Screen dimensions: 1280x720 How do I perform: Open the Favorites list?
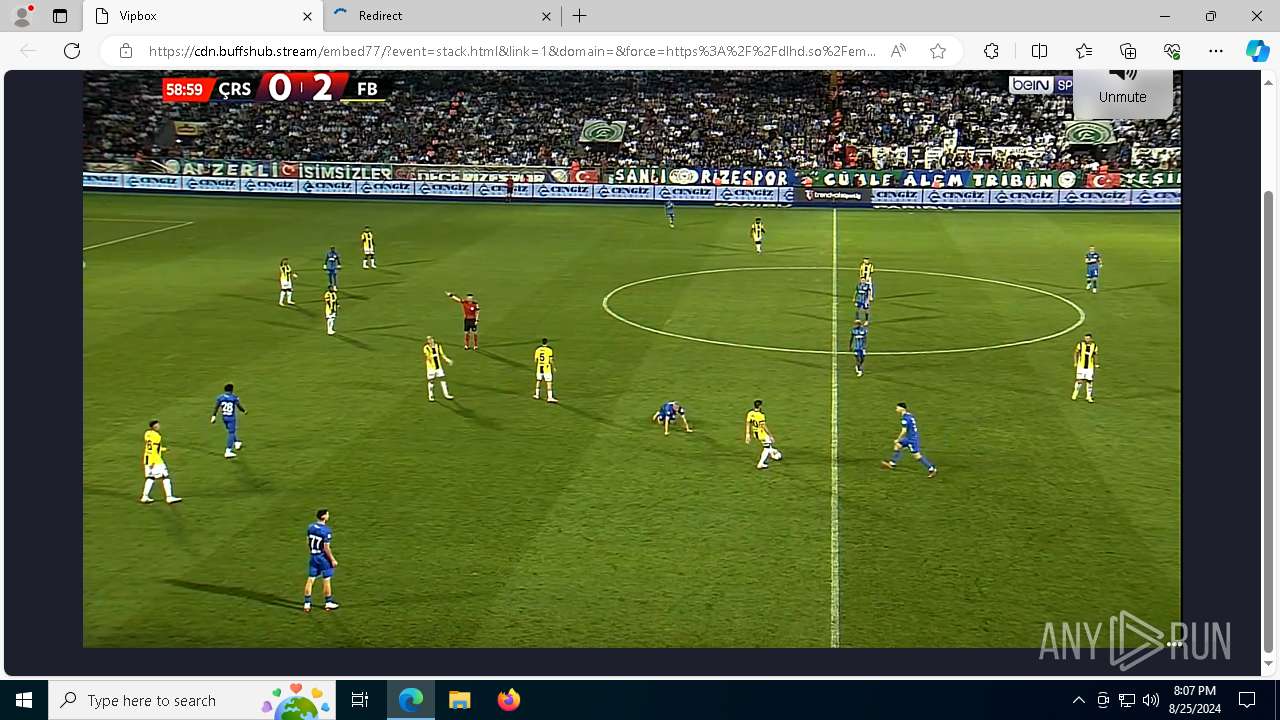1084,51
